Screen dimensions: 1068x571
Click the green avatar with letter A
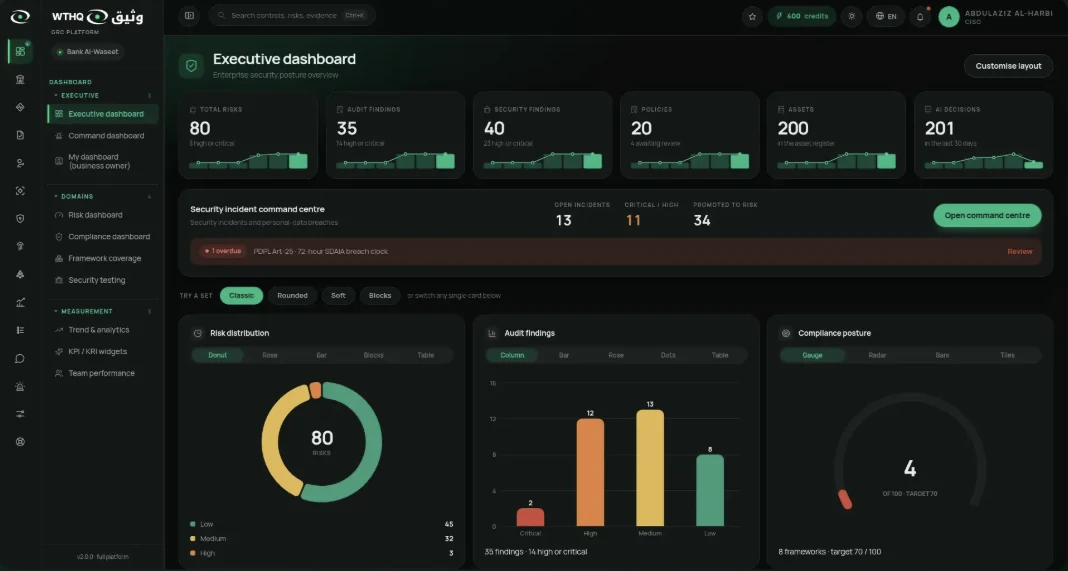[949, 17]
